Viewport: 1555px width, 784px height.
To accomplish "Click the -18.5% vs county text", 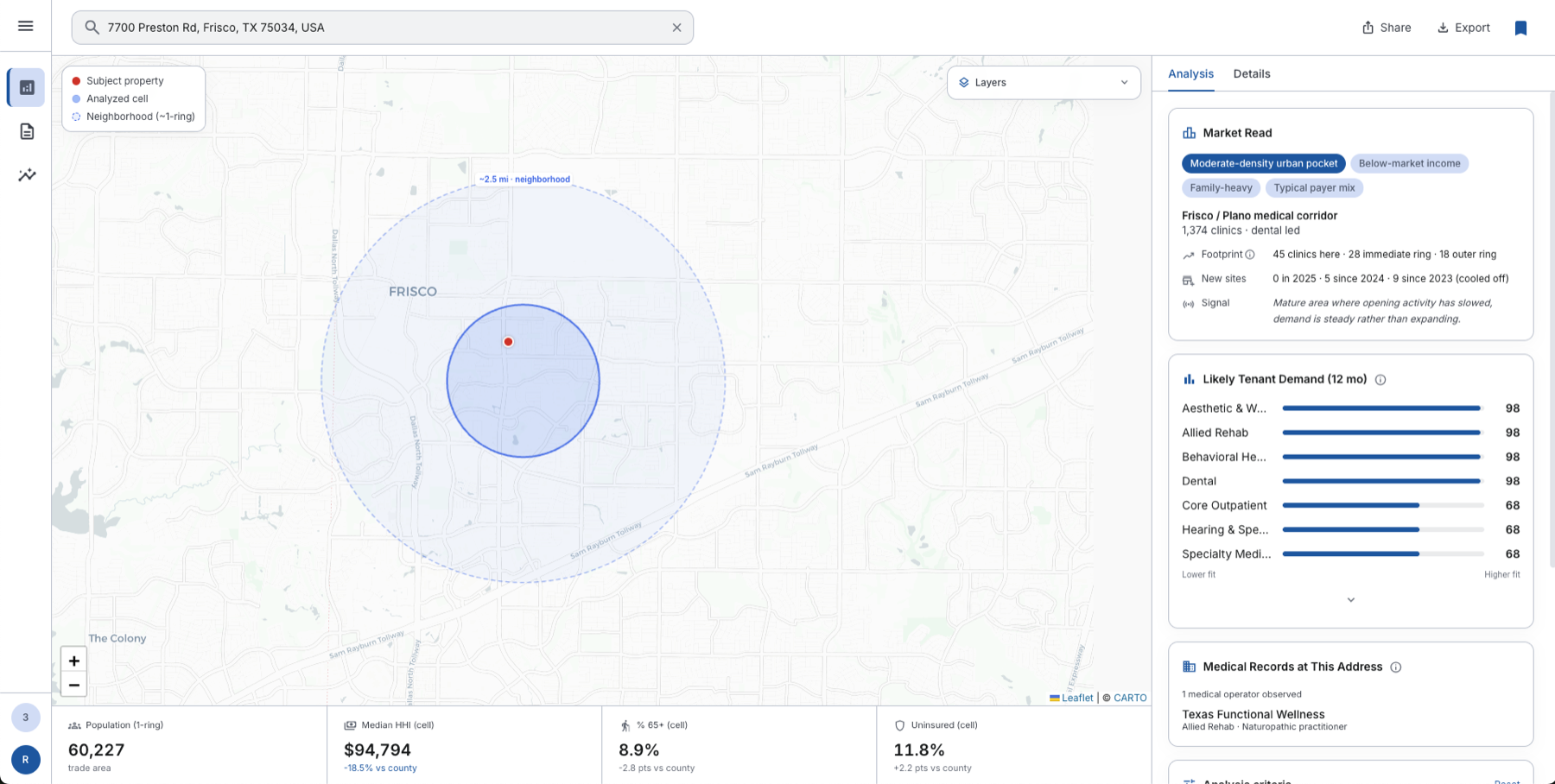I will 380,768.
